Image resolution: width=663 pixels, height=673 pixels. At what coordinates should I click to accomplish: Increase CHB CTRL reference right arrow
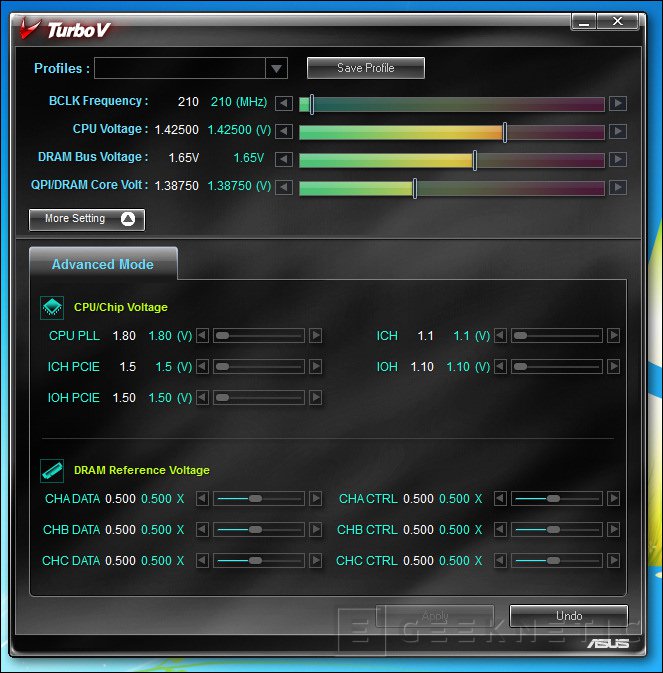613,530
